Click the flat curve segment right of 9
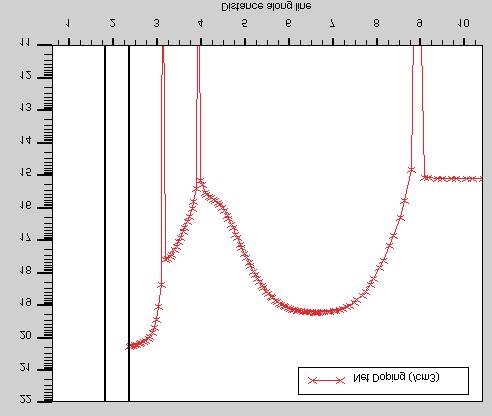 click(x=453, y=179)
